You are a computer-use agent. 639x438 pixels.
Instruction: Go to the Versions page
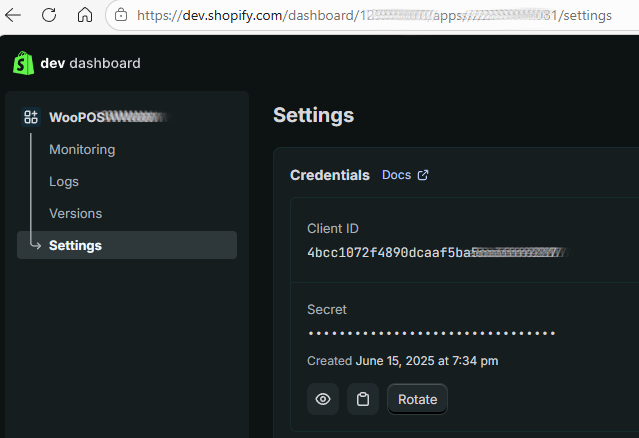click(x=75, y=213)
